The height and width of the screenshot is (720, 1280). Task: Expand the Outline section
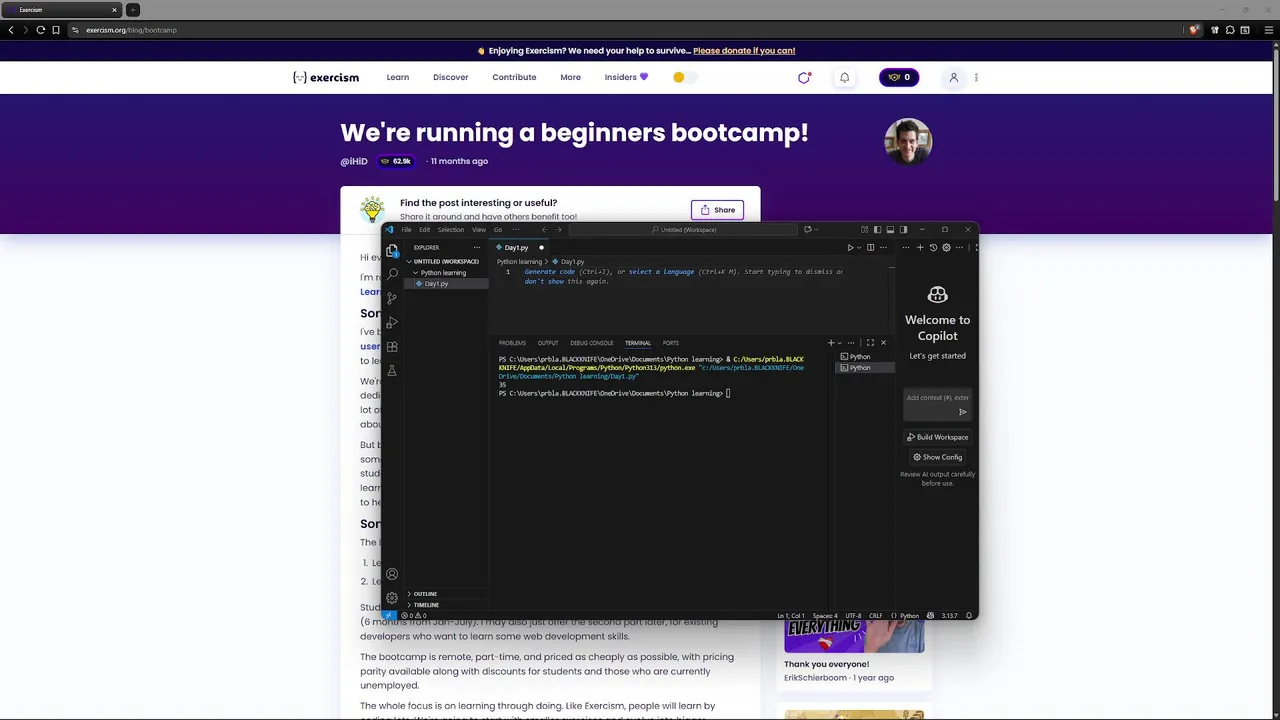pos(446,594)
